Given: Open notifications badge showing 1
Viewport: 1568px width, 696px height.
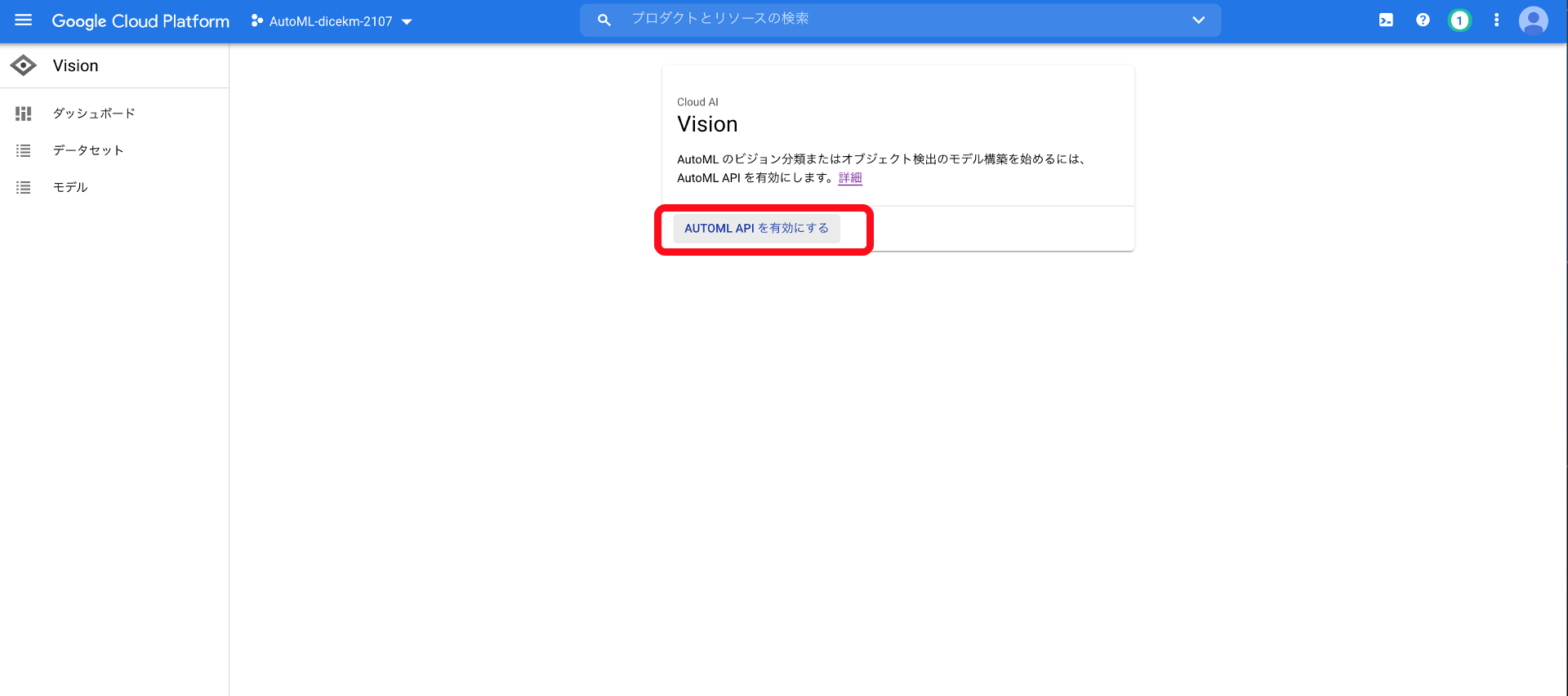Looking at the screenshot, I should 1459,20.
